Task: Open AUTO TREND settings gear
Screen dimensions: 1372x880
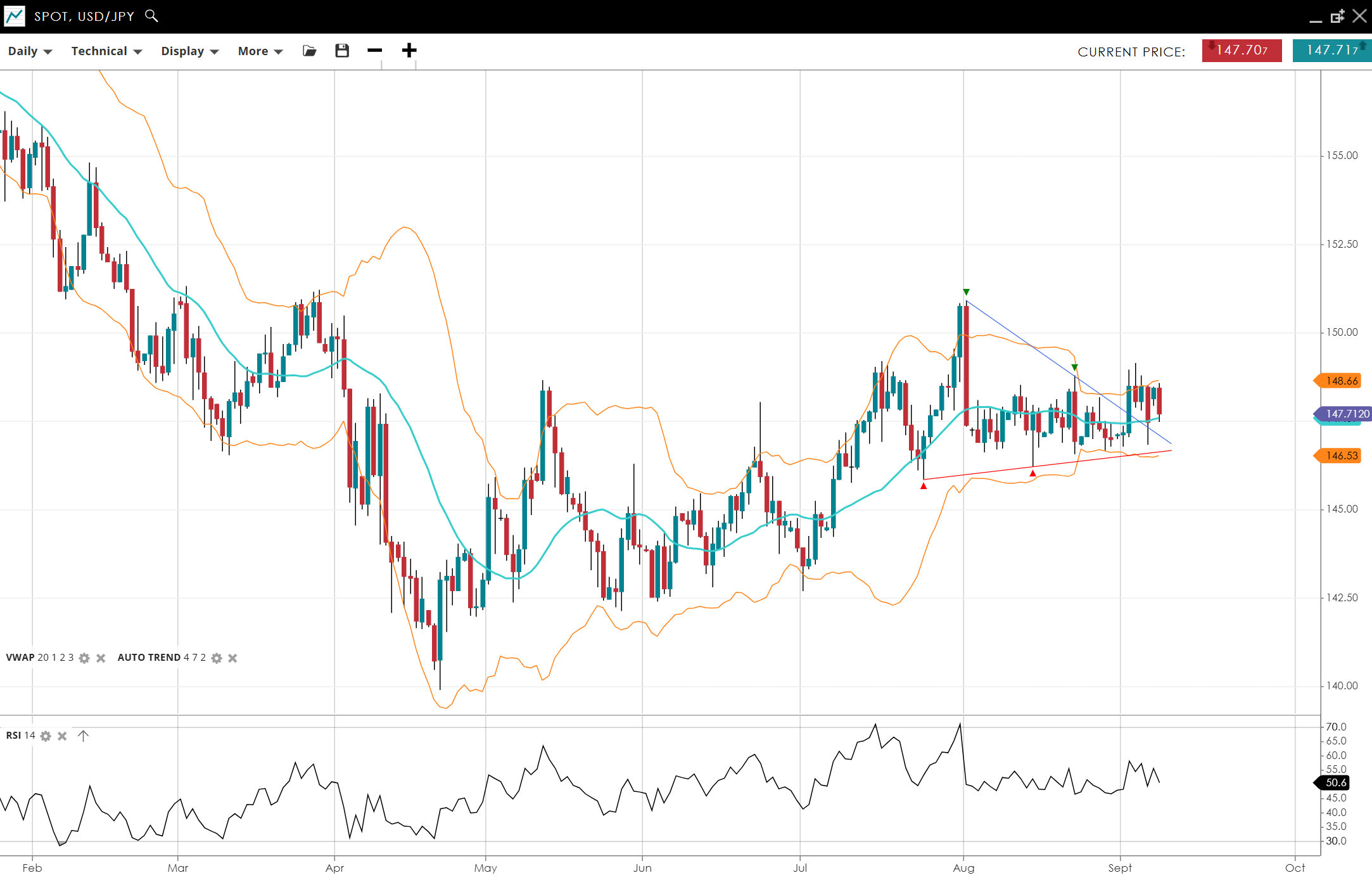Action: pos(217,658)
